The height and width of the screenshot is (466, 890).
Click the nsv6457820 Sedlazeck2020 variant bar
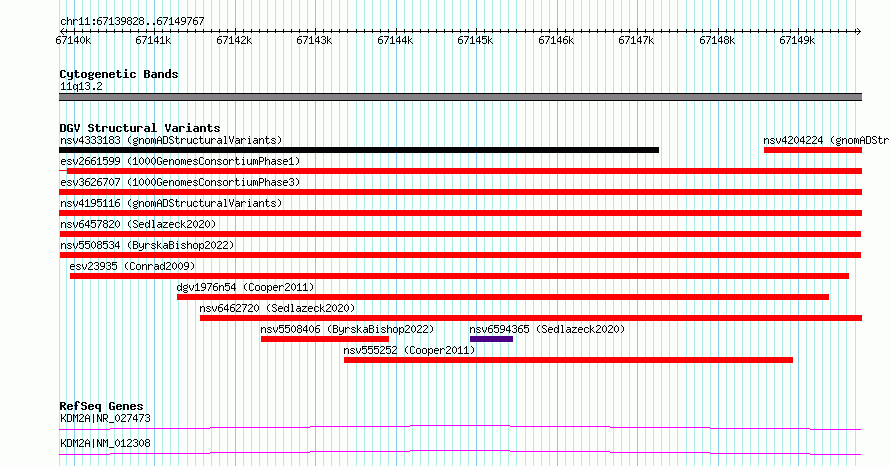pos(460,234)
